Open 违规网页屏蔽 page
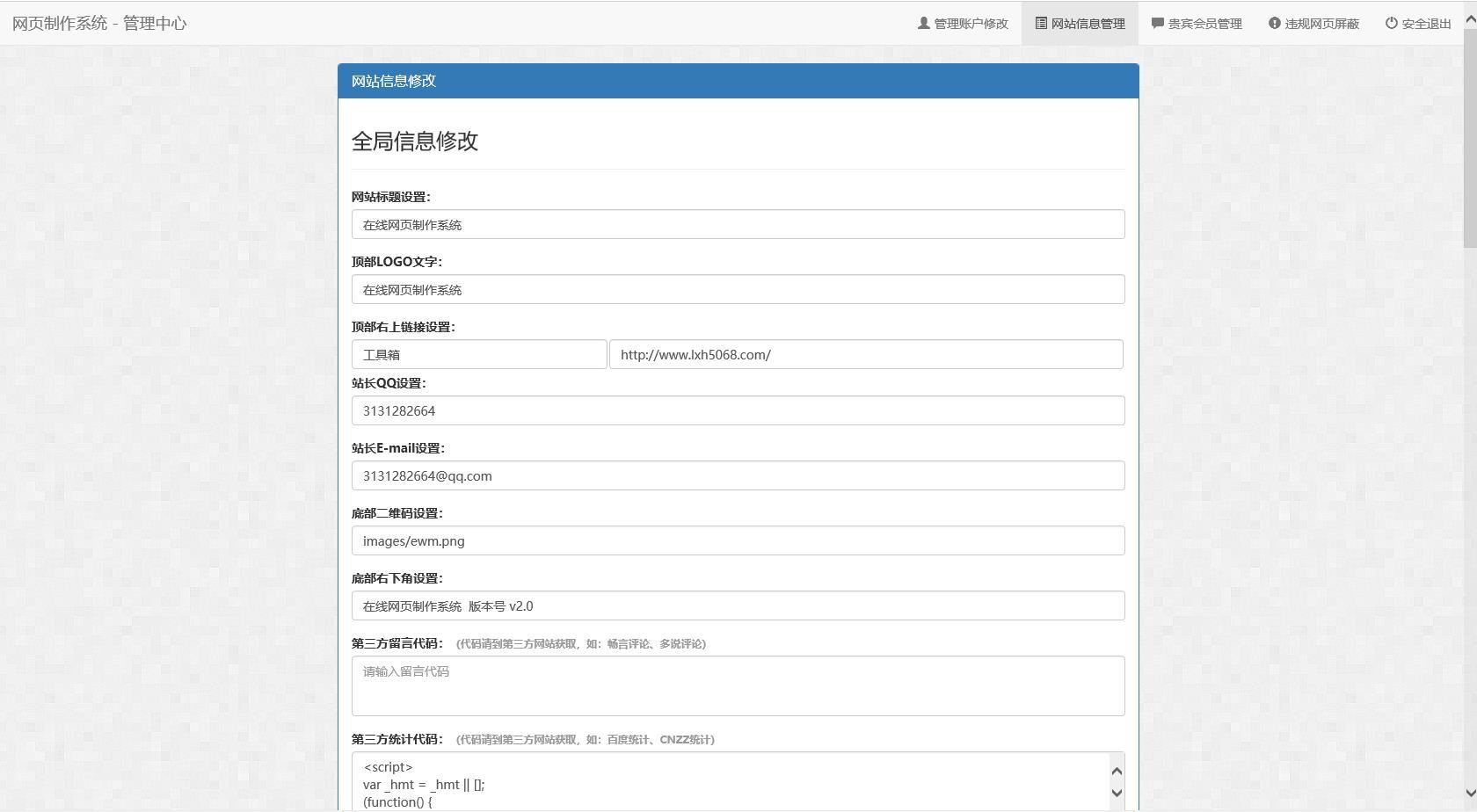Screen dimensions: 1477x812 [x=1313, y=23]
